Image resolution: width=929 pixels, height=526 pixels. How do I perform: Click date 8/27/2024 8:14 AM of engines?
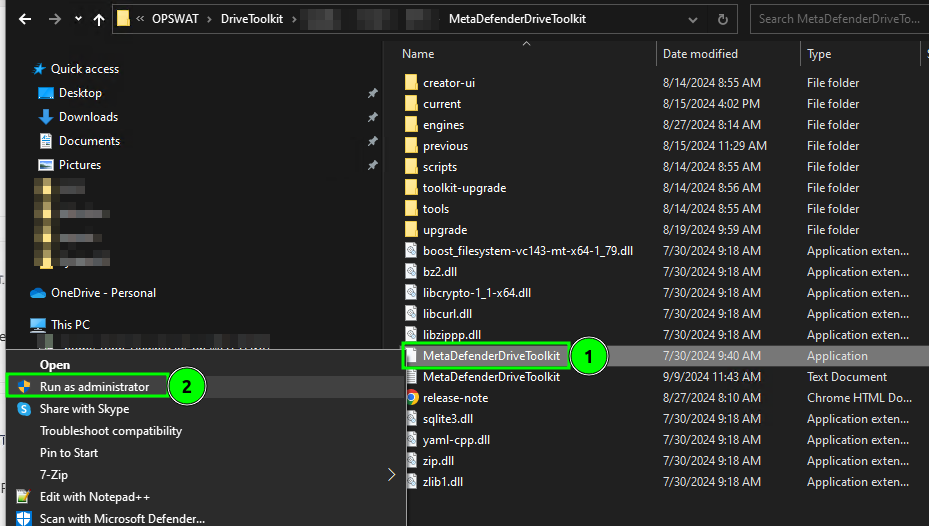pos(712,125)
